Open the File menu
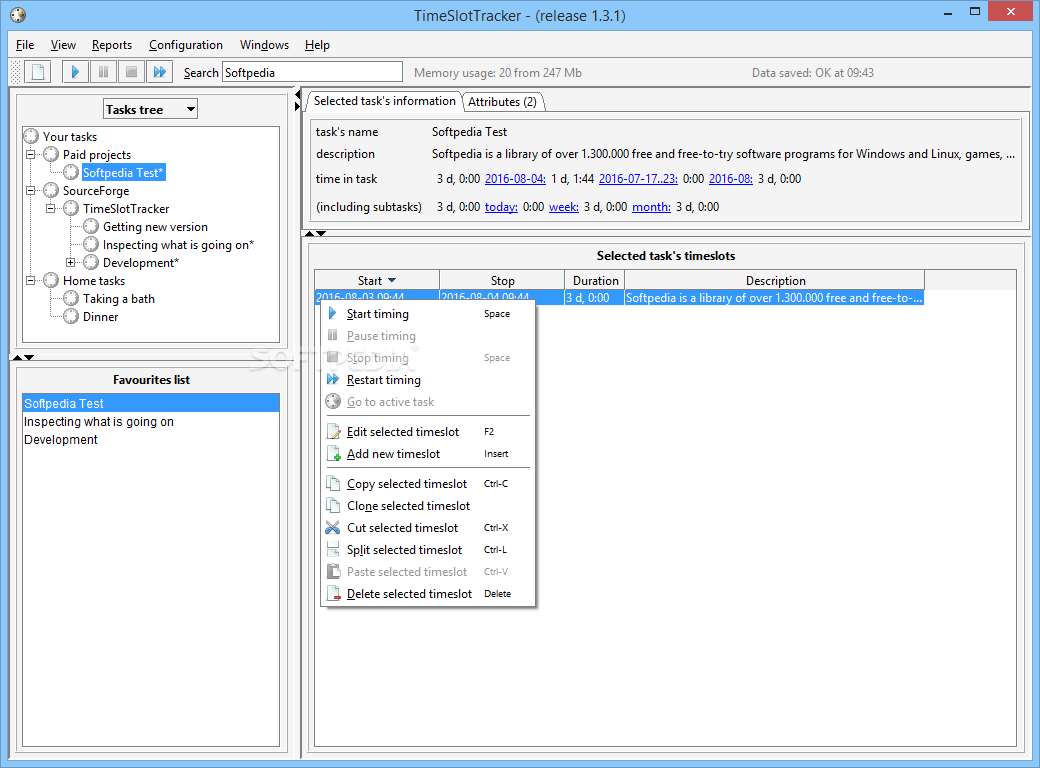 pyautogui.click(x=25, y=44)
